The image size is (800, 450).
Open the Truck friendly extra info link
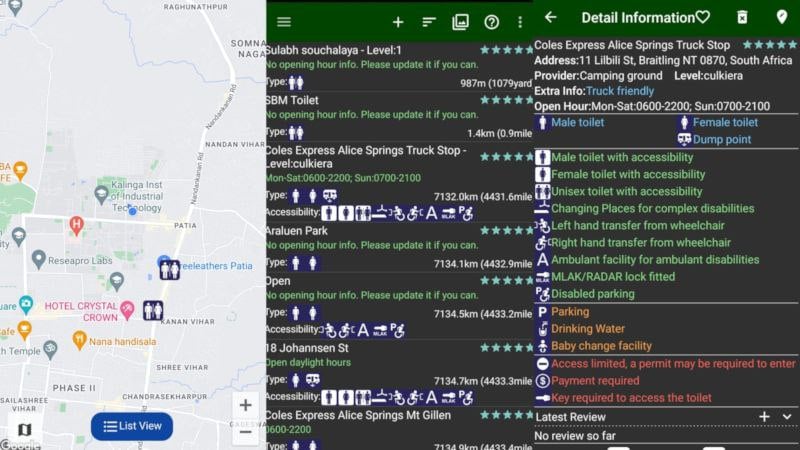click(620, 91)
